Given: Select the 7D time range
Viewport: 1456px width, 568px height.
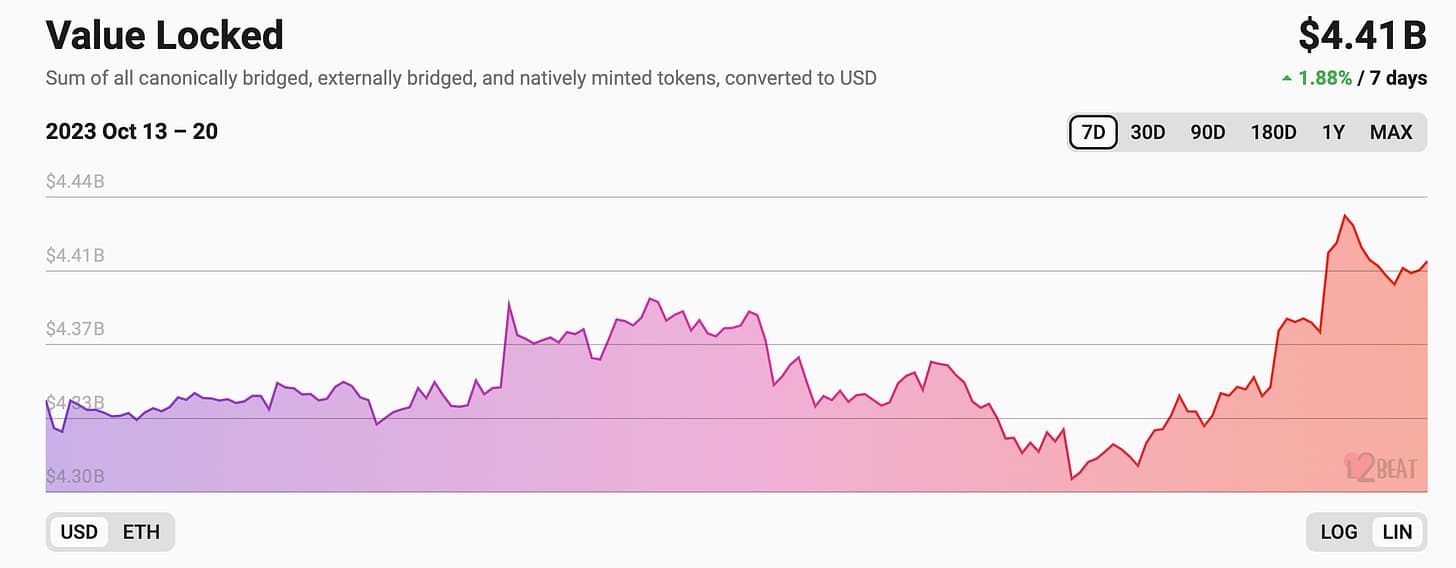Looking at the screenshot, I should tap(1093, 132).
